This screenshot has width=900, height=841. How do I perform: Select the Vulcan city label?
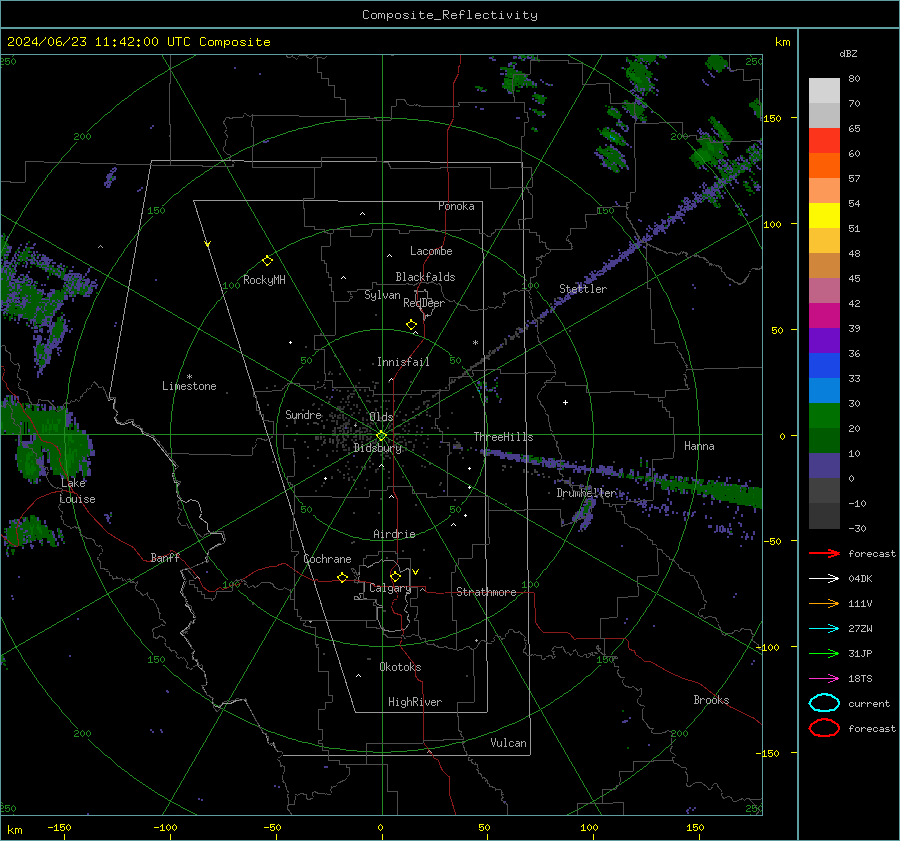tap(508, 743)
